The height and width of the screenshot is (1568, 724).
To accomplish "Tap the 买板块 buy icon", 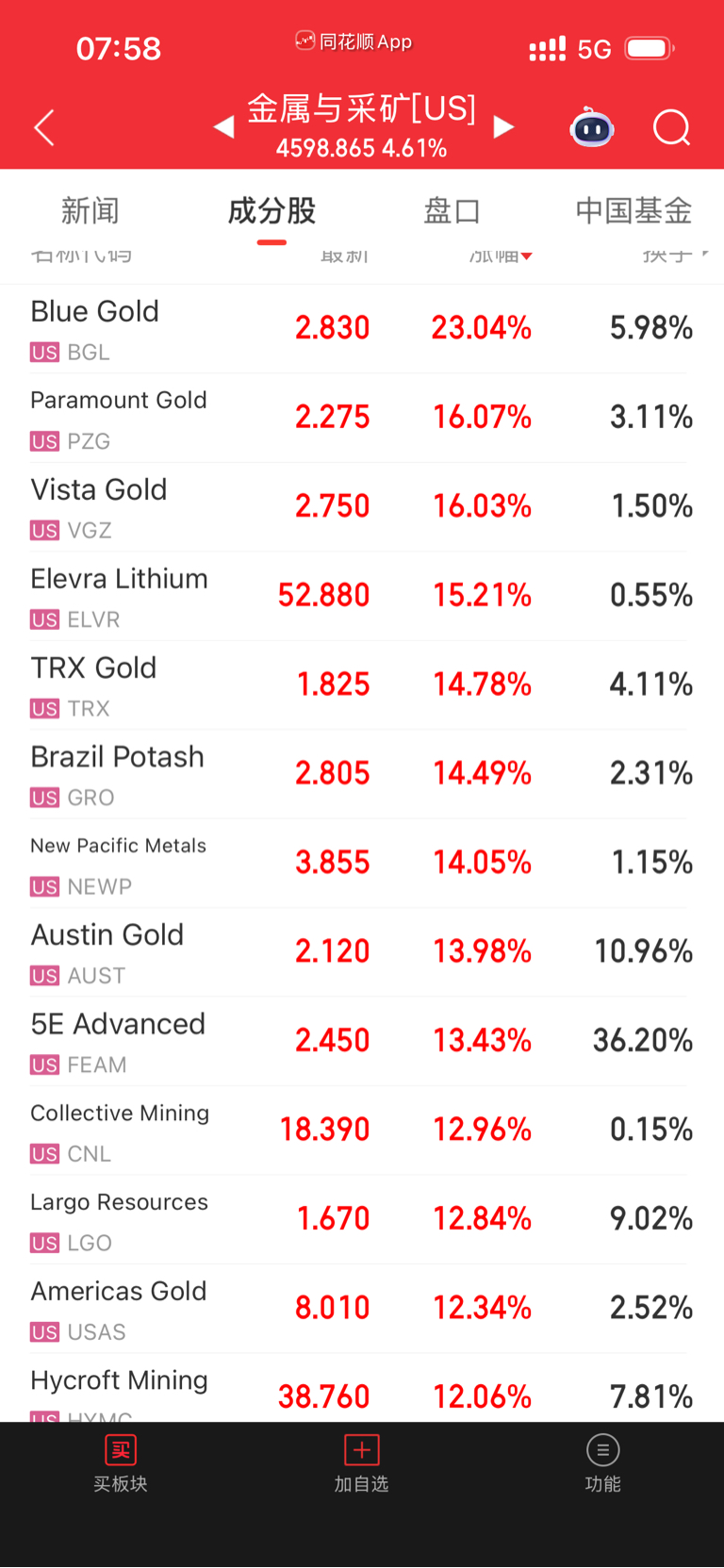I will [x=121, y=1450].
